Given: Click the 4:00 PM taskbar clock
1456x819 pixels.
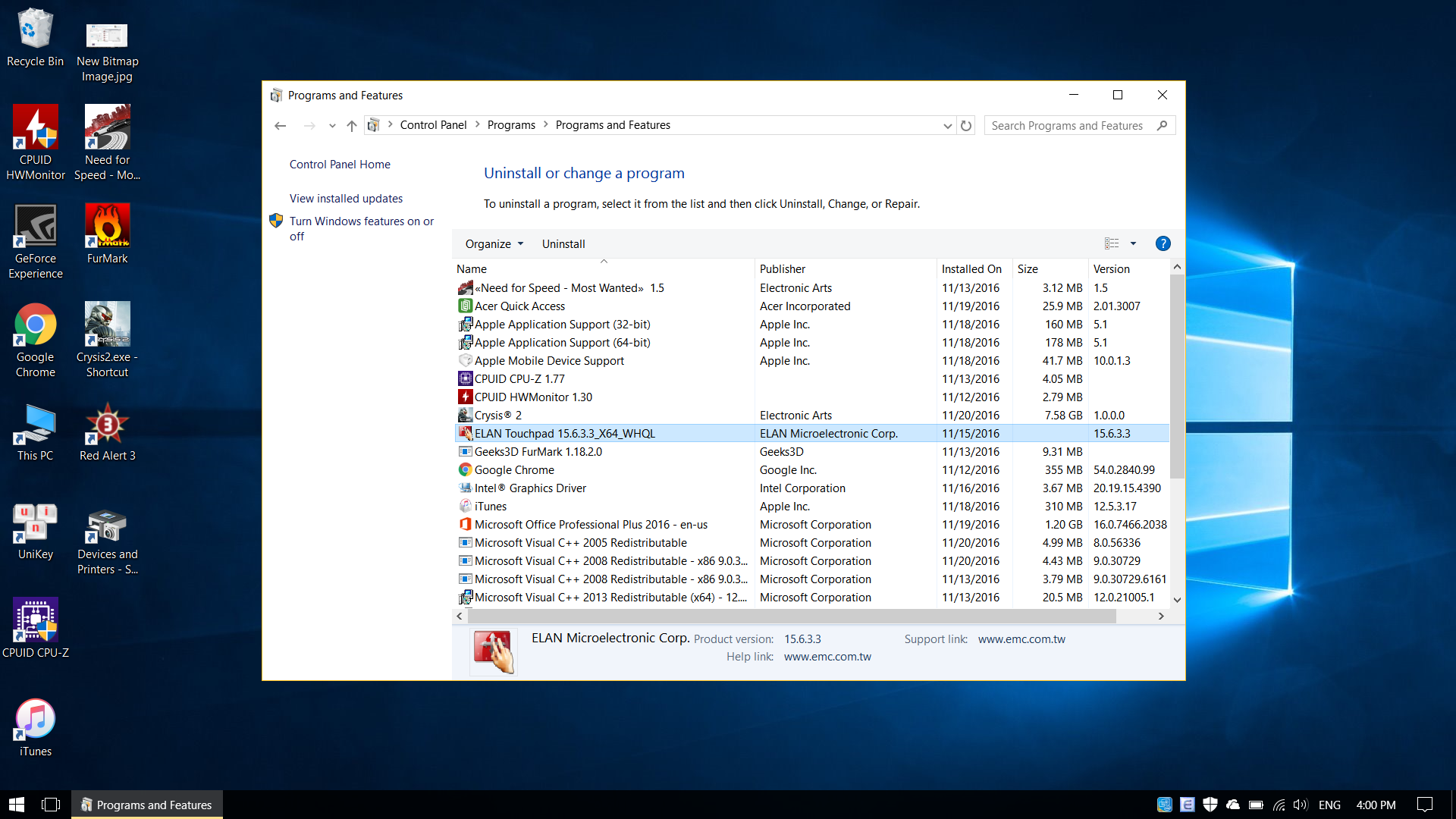Looking at the screenshot, I should point(1376,805).
